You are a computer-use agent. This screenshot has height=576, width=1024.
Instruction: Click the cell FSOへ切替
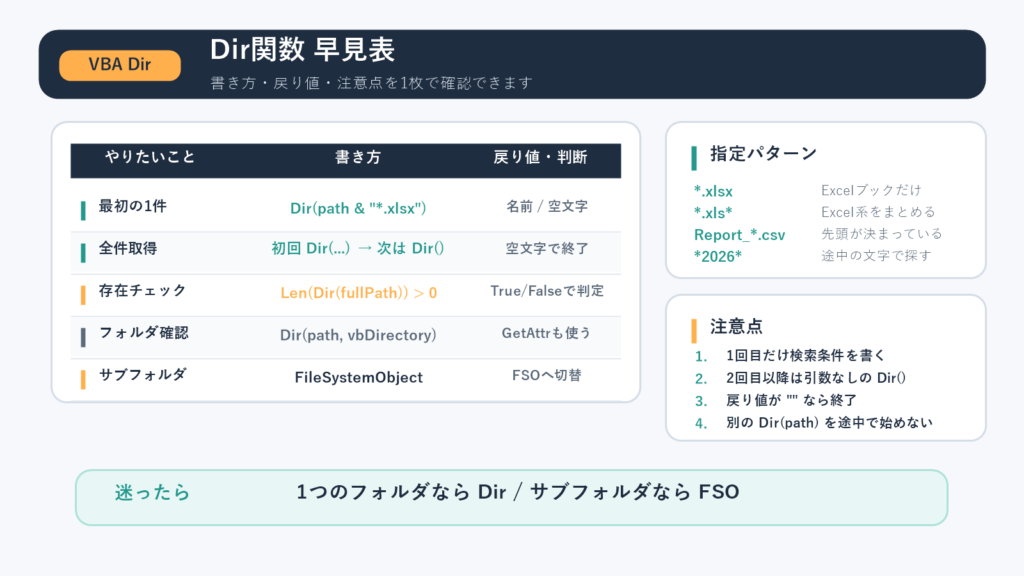click(x=547, y=376)
